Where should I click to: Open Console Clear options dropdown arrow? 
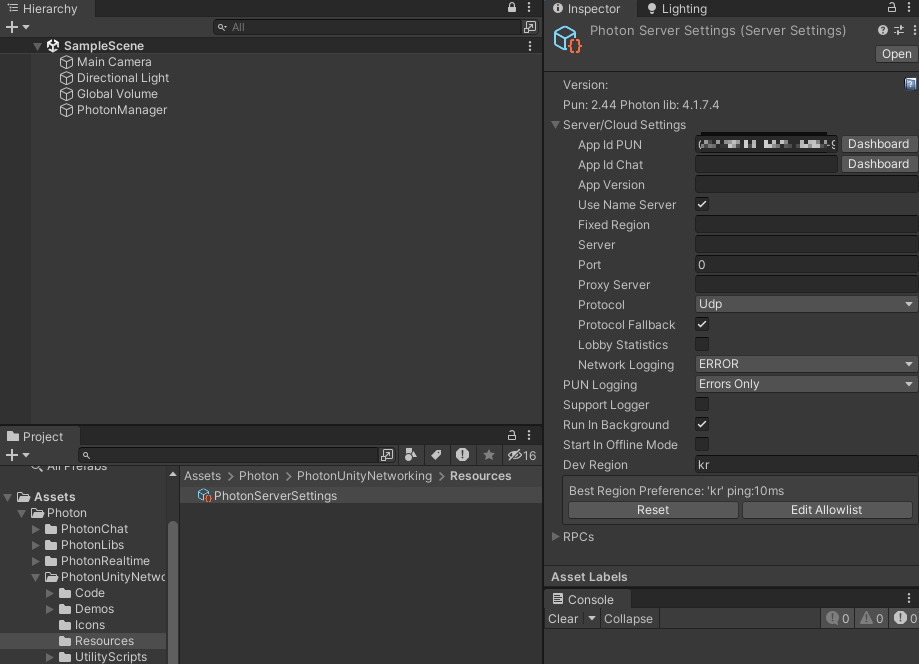point(592,618)
